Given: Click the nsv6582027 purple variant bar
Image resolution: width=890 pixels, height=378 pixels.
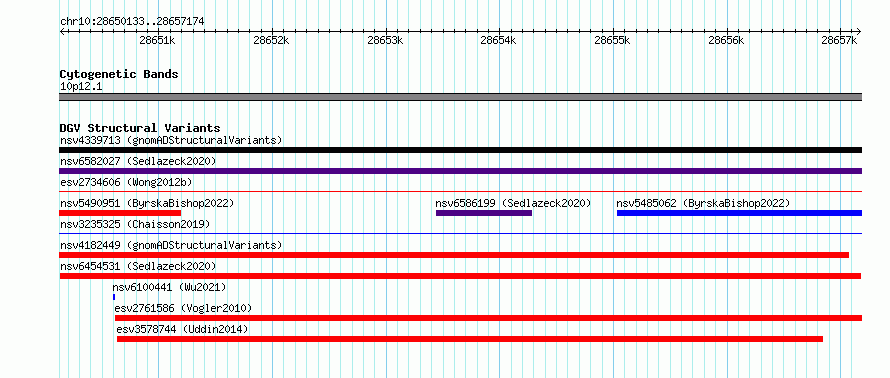Looking at the screenshot, I should tap(460, 171).
